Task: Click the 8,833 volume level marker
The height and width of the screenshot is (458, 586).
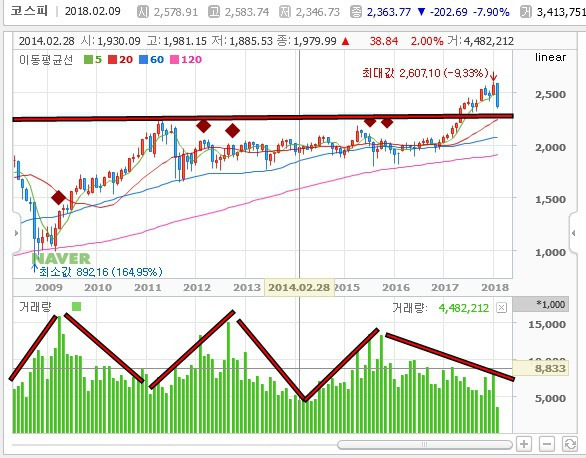Action: pyautogui.click(x=540, y=368)
